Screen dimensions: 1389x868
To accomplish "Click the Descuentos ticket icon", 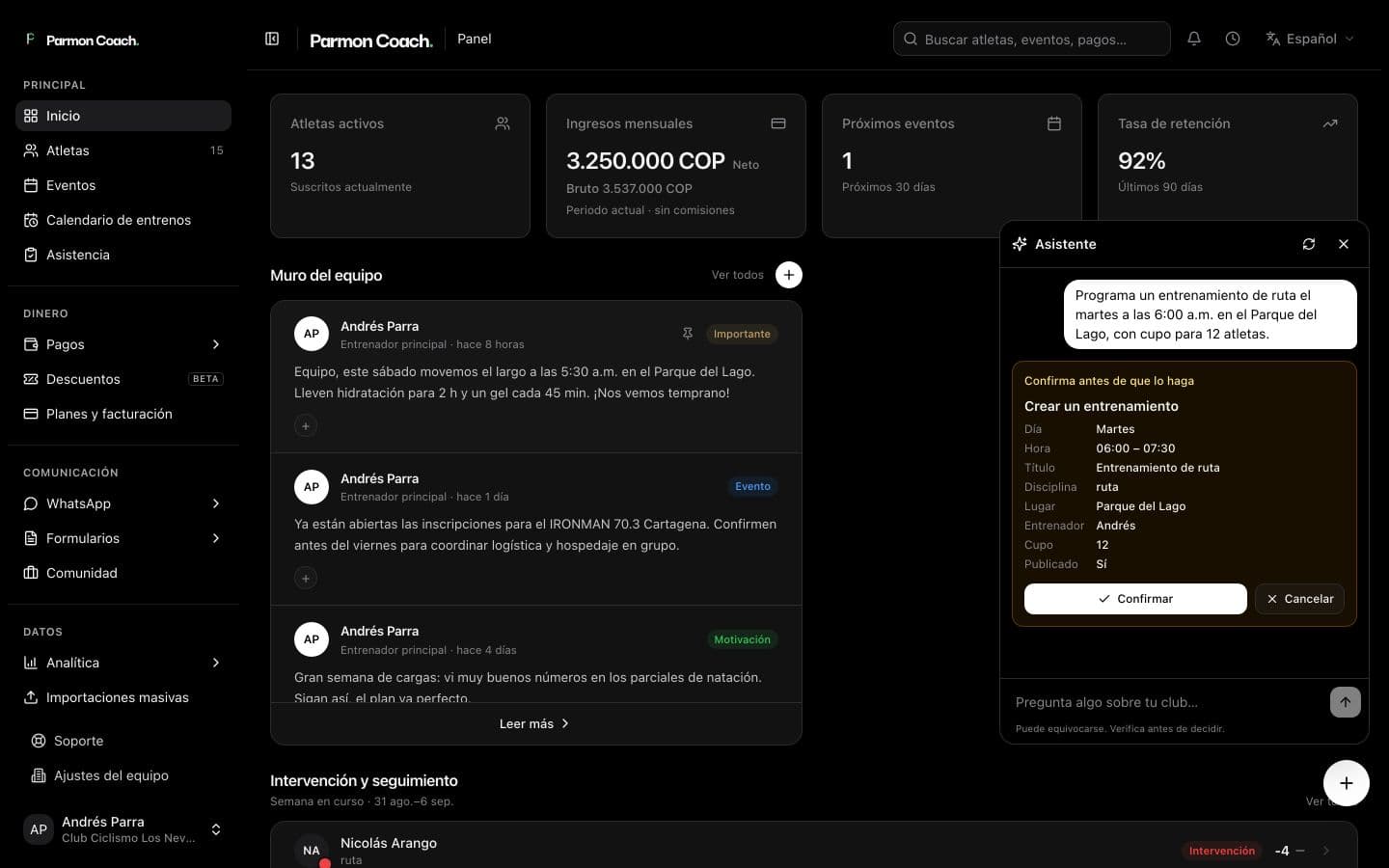I will 31,379.
